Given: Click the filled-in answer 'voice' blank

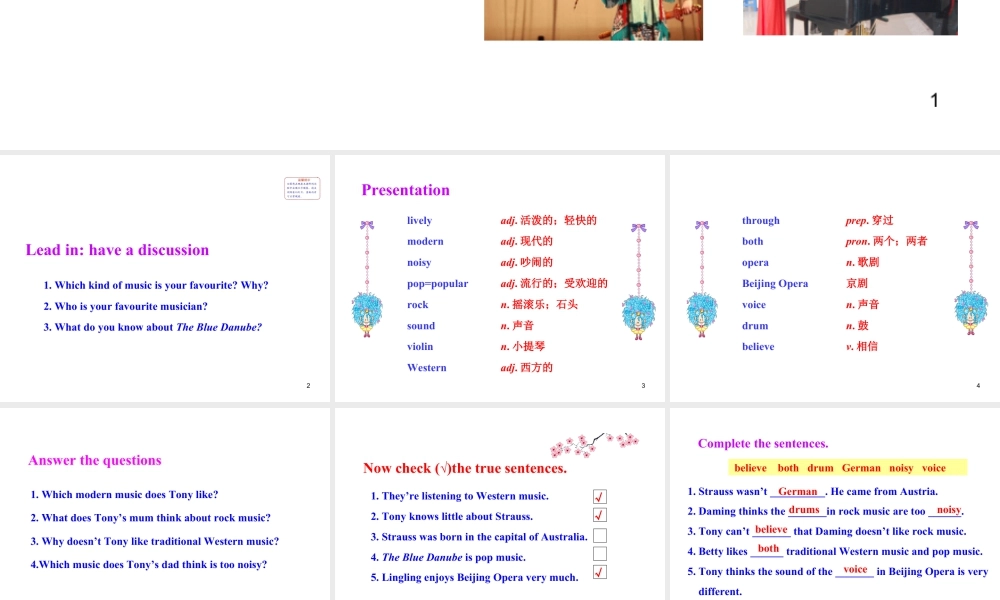Looking at the screenshot, I should 855,570.
